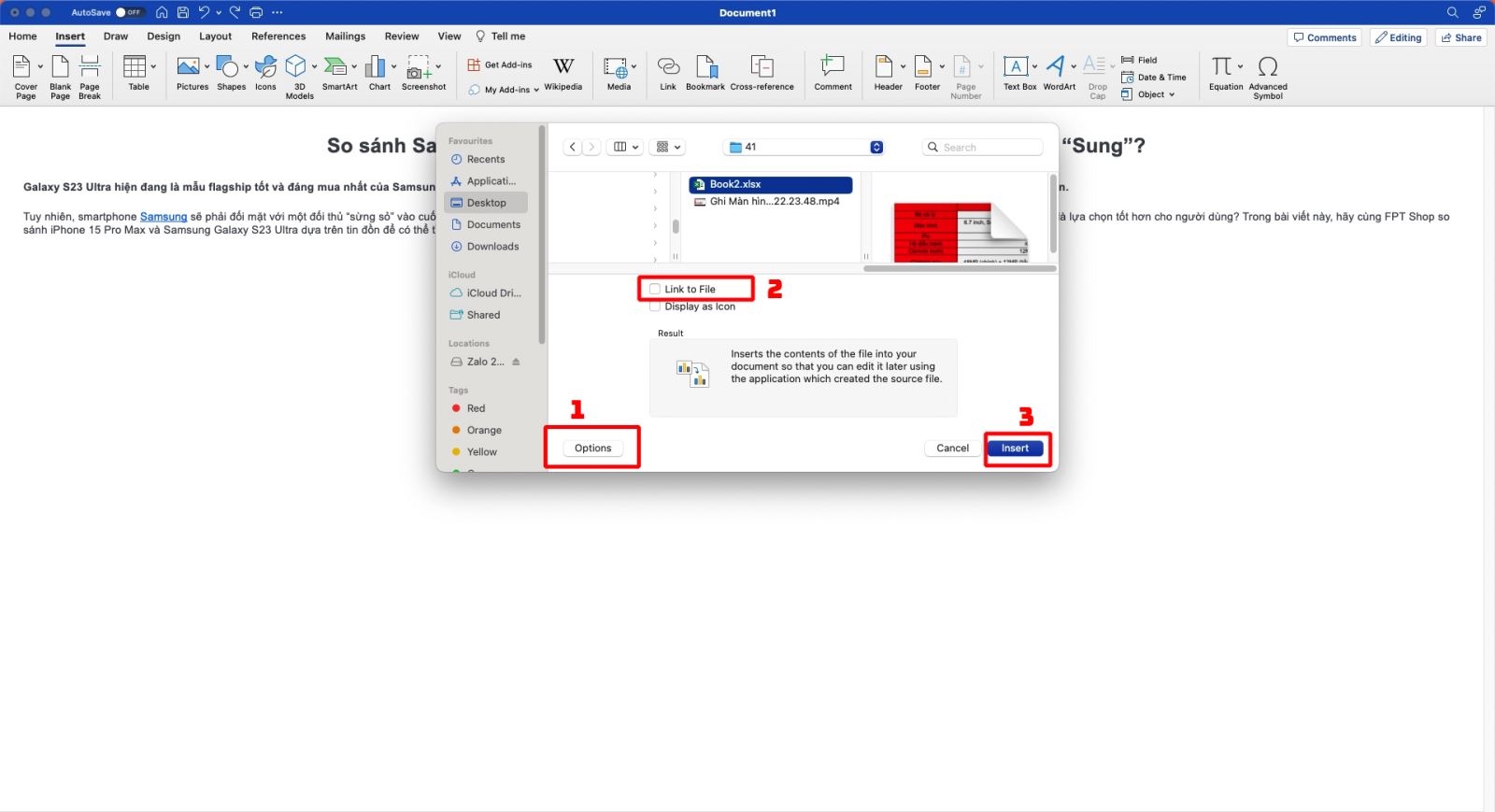Toggle AutoSave switch

(128, 12)
